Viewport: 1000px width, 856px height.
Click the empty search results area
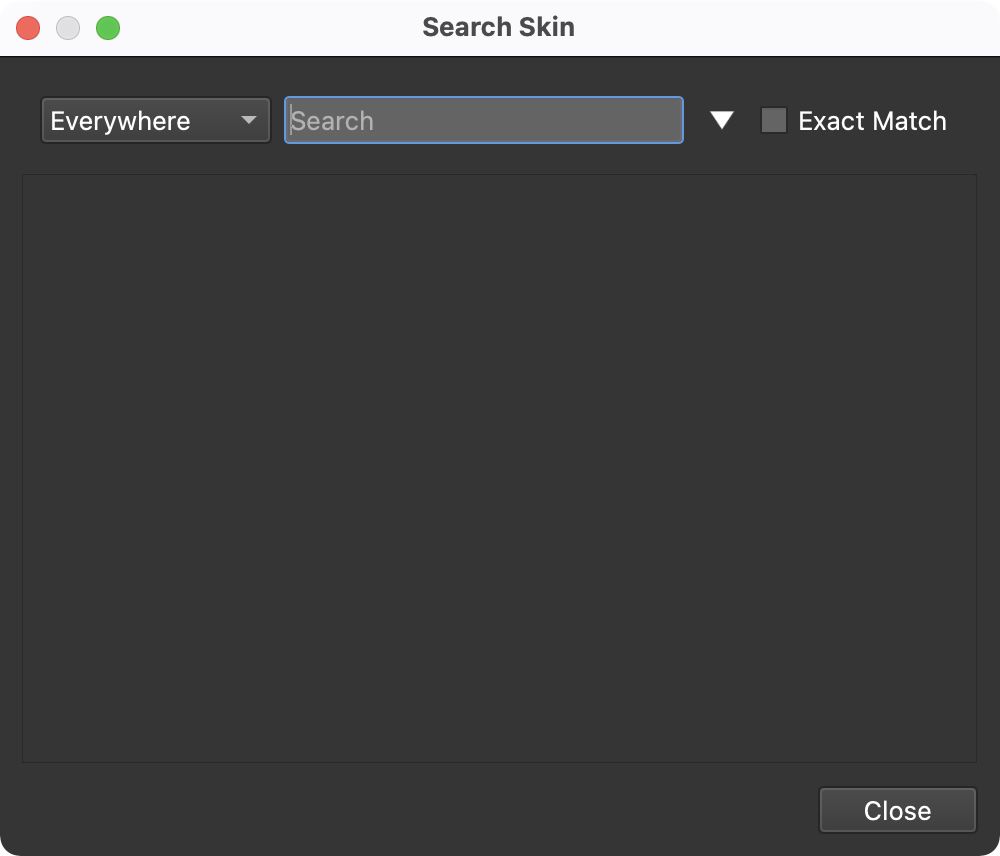498,466
